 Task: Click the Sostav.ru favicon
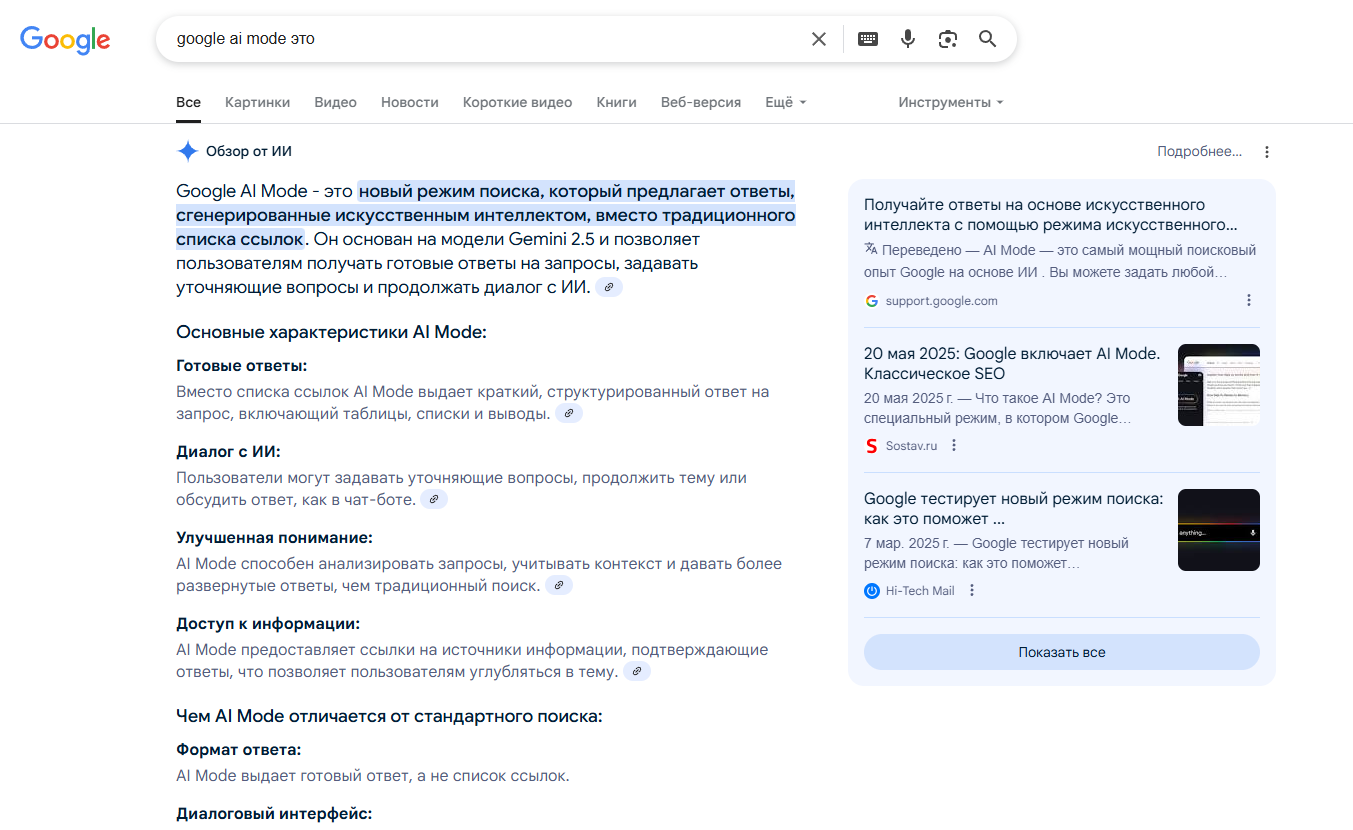click(x=872, y=445)
